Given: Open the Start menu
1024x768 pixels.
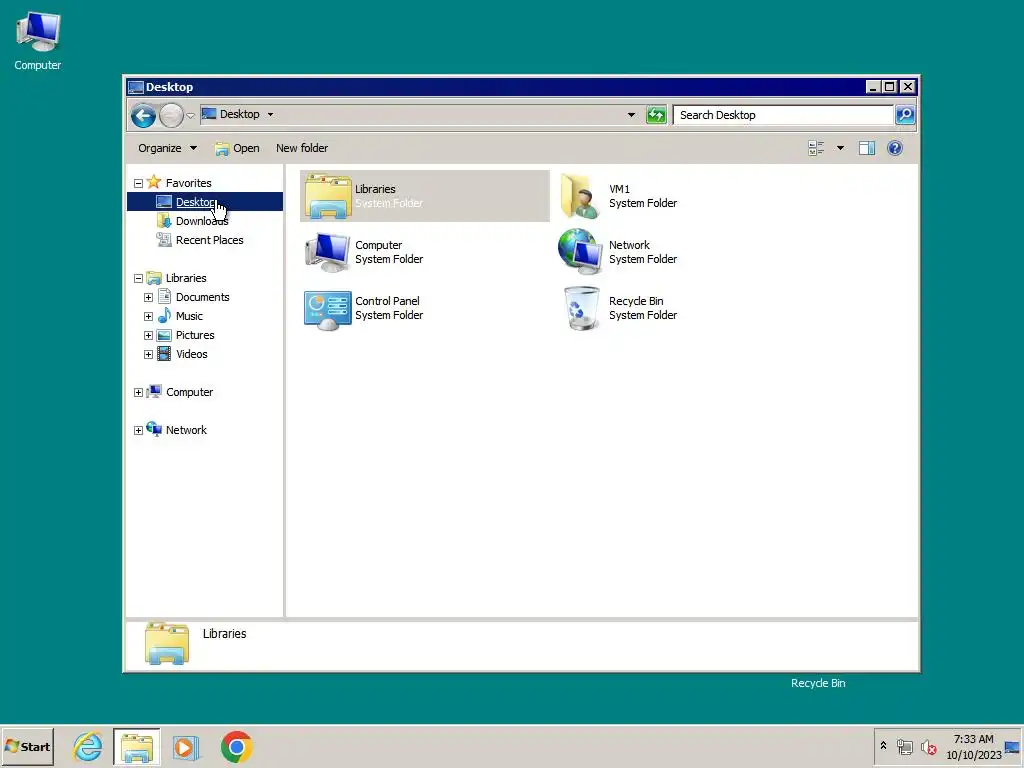Looking at the screenshot, I should [x=27, y=746].
